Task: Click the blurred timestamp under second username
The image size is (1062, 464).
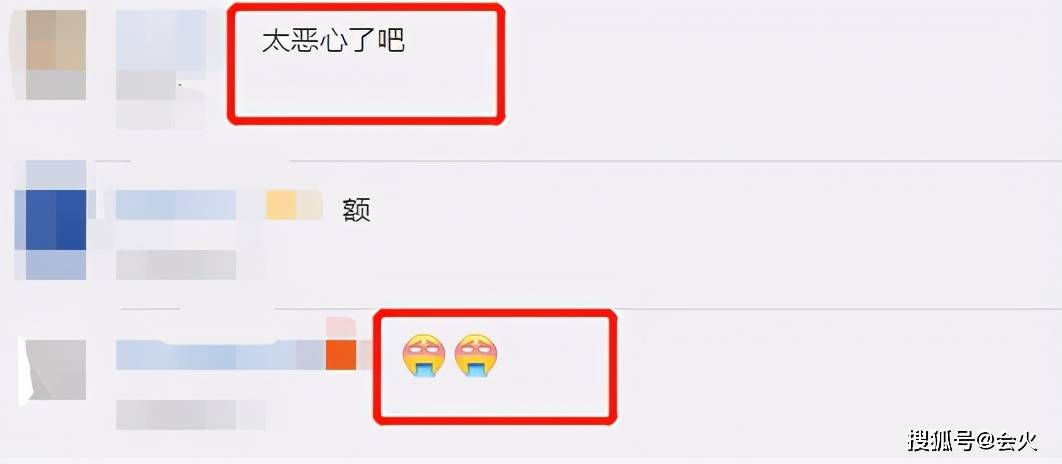Action: pyautogui.click(x=176, y=265)
